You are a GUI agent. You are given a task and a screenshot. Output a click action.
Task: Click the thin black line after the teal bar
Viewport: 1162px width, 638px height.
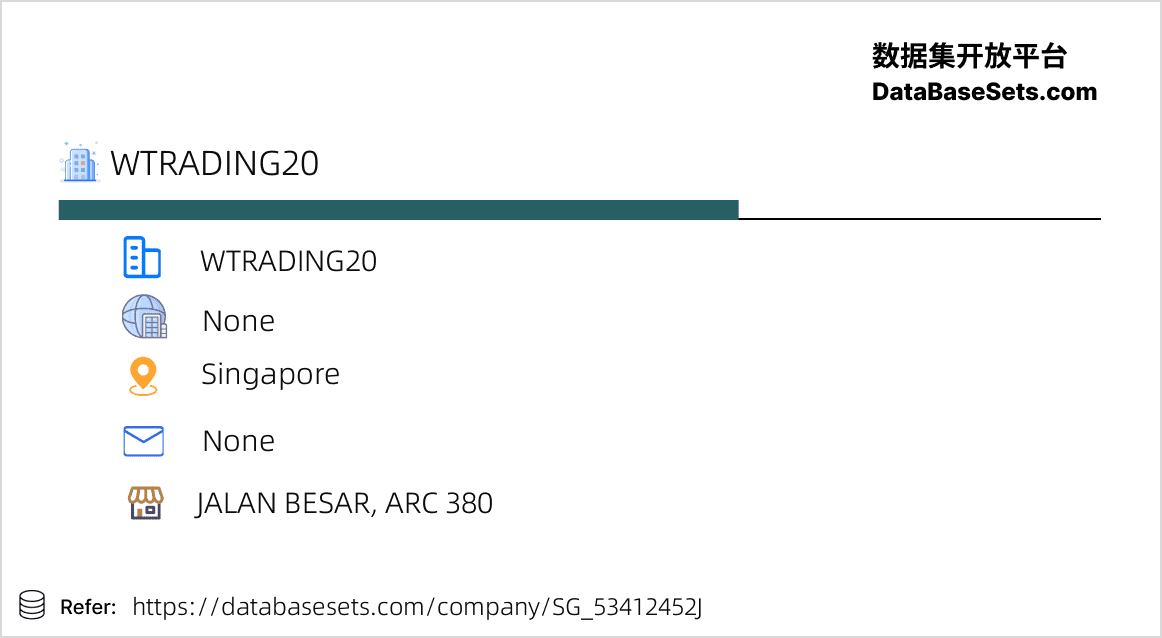[x=920, y=219]
